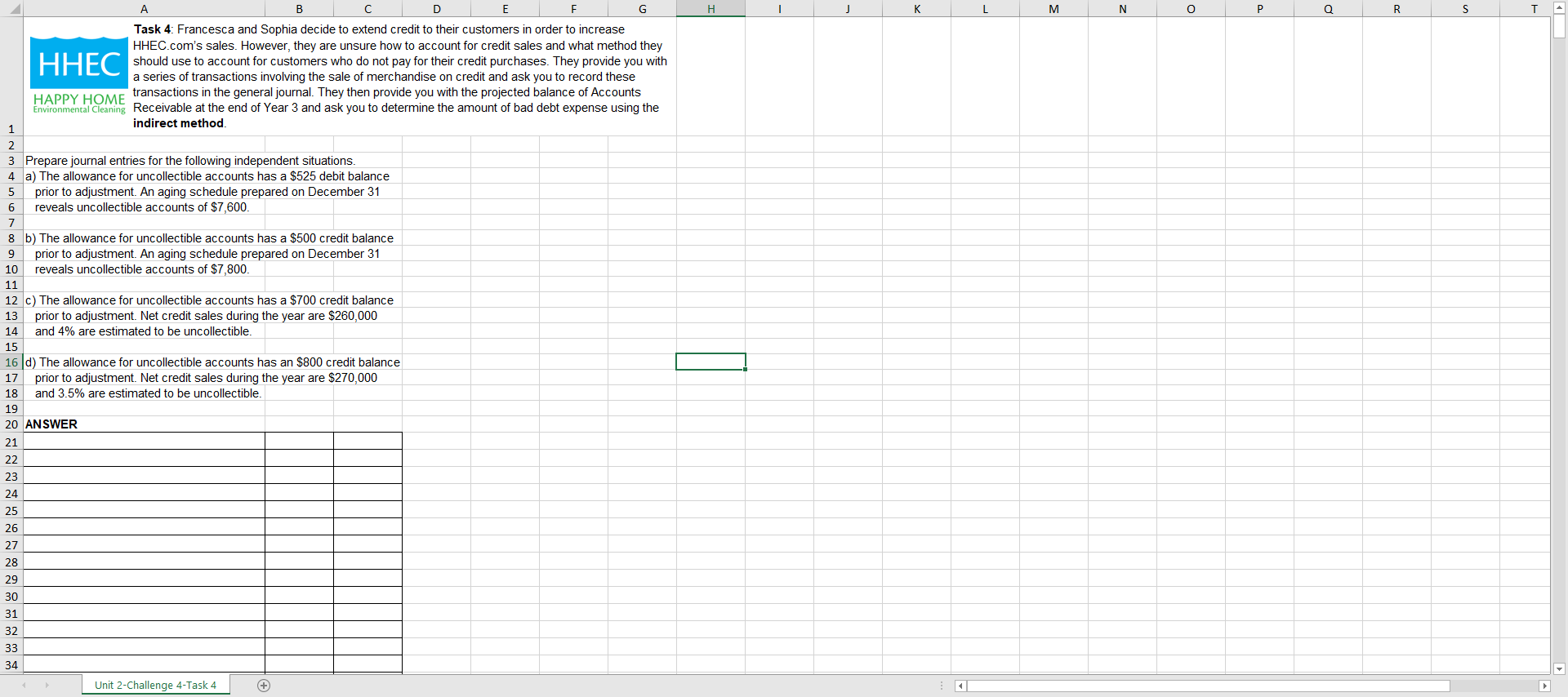The image size is (1568, 697).
Task: Click text 'and 3.5% are estimated to be uncollectible.'
Action: coord(149,393)
